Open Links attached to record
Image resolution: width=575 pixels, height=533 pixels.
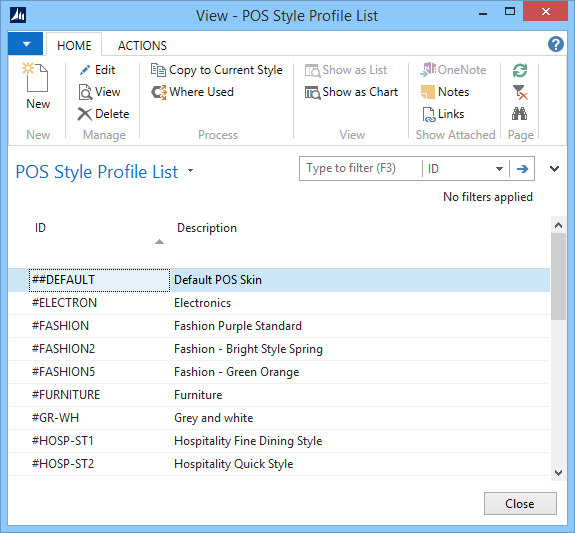[443, 114]
